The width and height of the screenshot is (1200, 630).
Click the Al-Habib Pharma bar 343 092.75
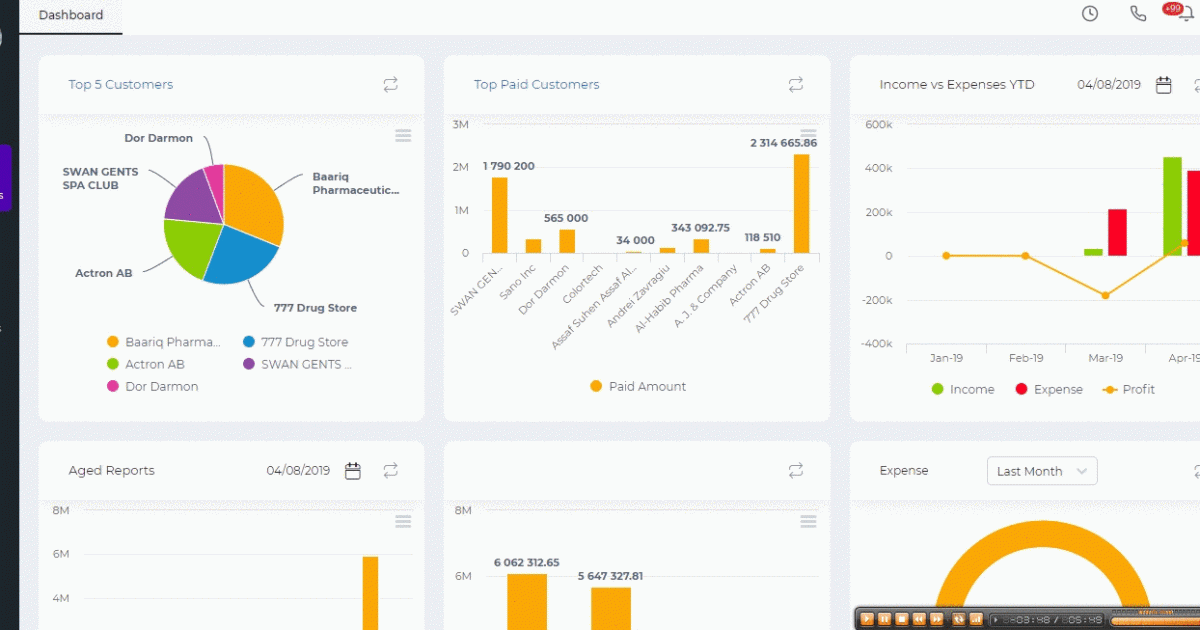(701, 246)
